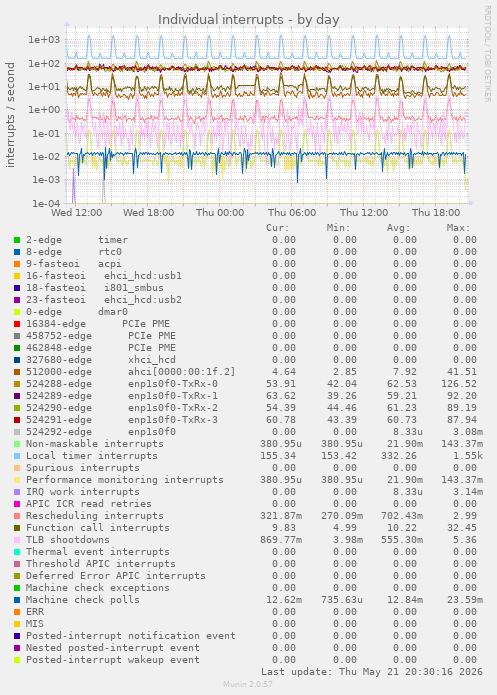The width and height of the screenshot is (497, 695).
Task: Click the Min: column header
Action: [x=338, y=228]
